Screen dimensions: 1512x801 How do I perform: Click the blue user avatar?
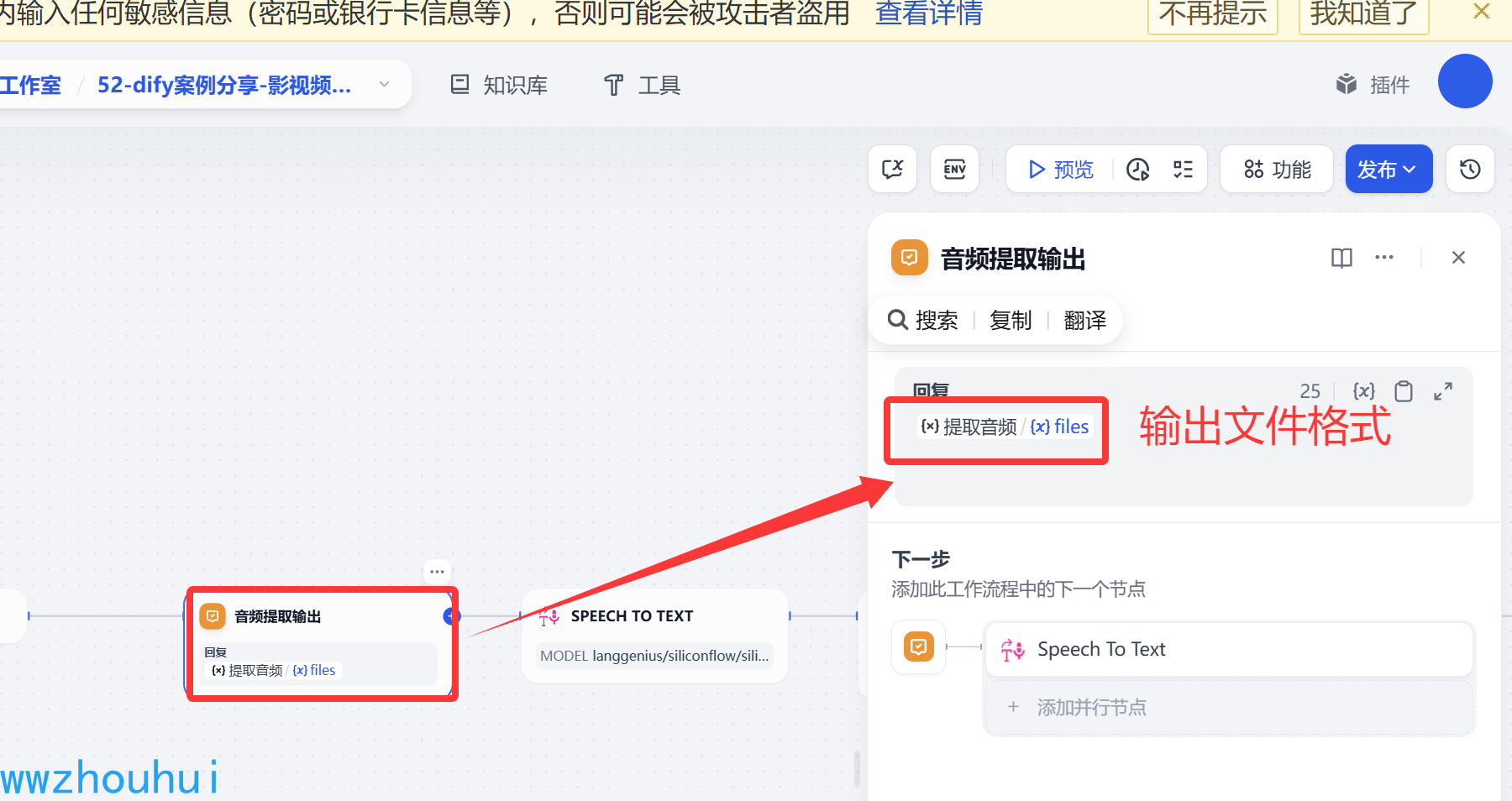click(x=1465, y=81)
